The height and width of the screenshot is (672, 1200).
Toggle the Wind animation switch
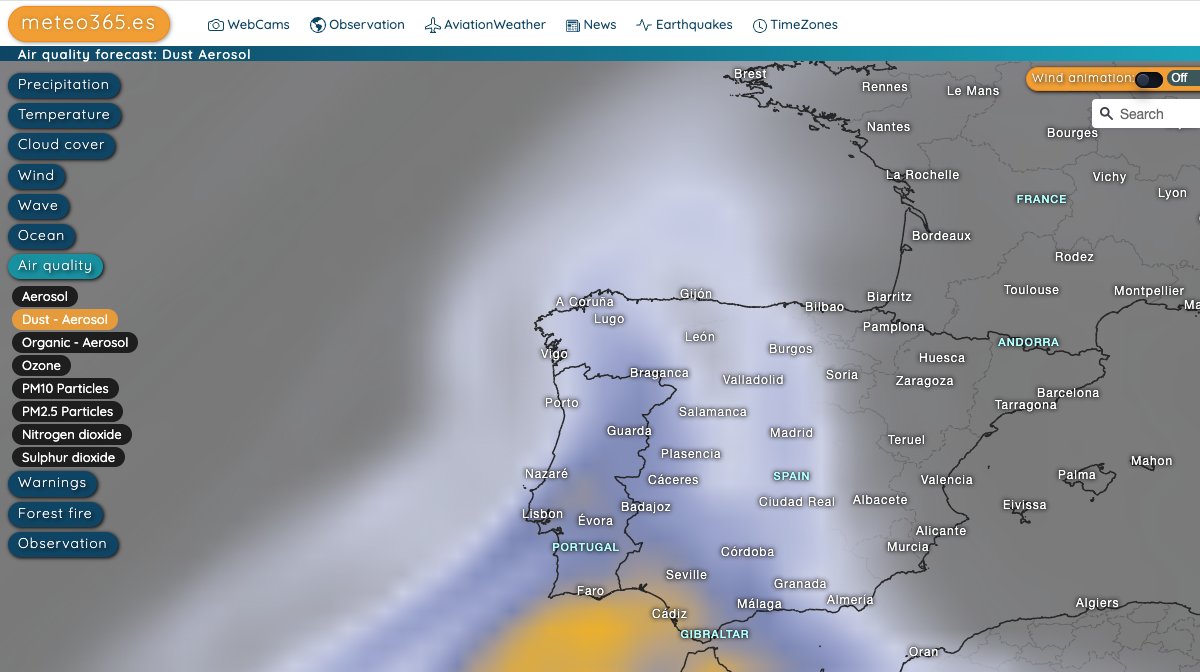(x=1149, y=79)
